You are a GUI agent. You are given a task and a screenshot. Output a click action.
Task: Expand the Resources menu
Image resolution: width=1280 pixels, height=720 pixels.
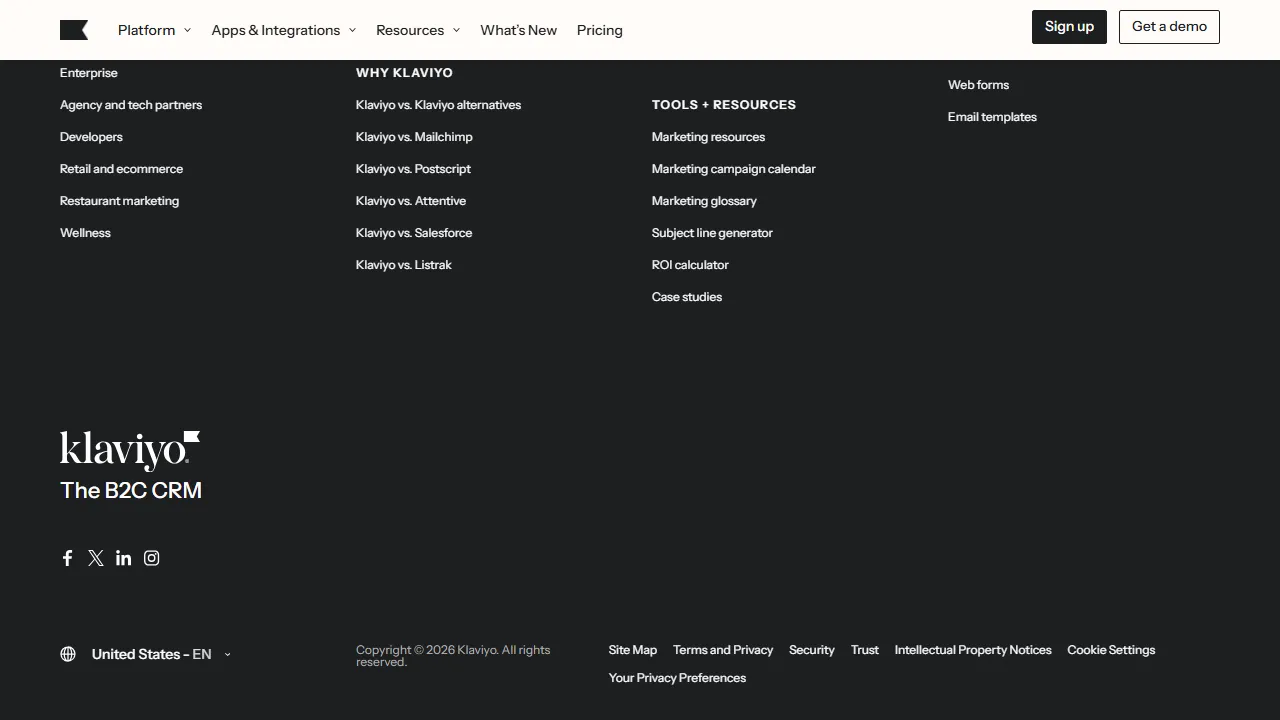pyautogui.click(x=418, y=30)
